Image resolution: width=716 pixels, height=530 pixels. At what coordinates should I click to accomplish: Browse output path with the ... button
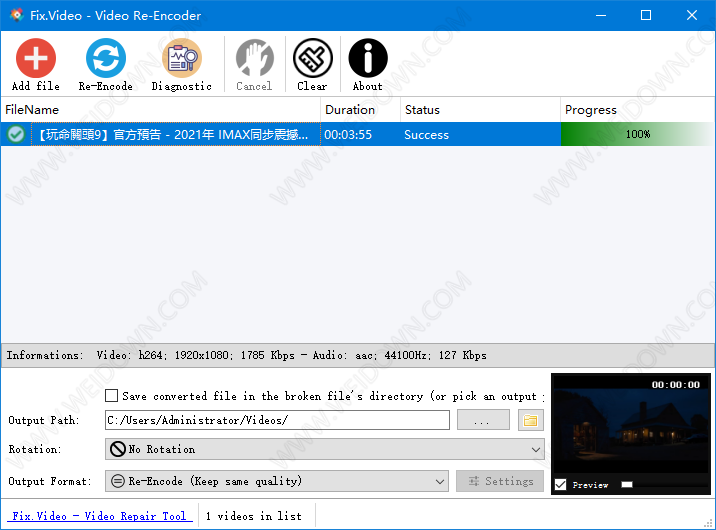point(483,420)
